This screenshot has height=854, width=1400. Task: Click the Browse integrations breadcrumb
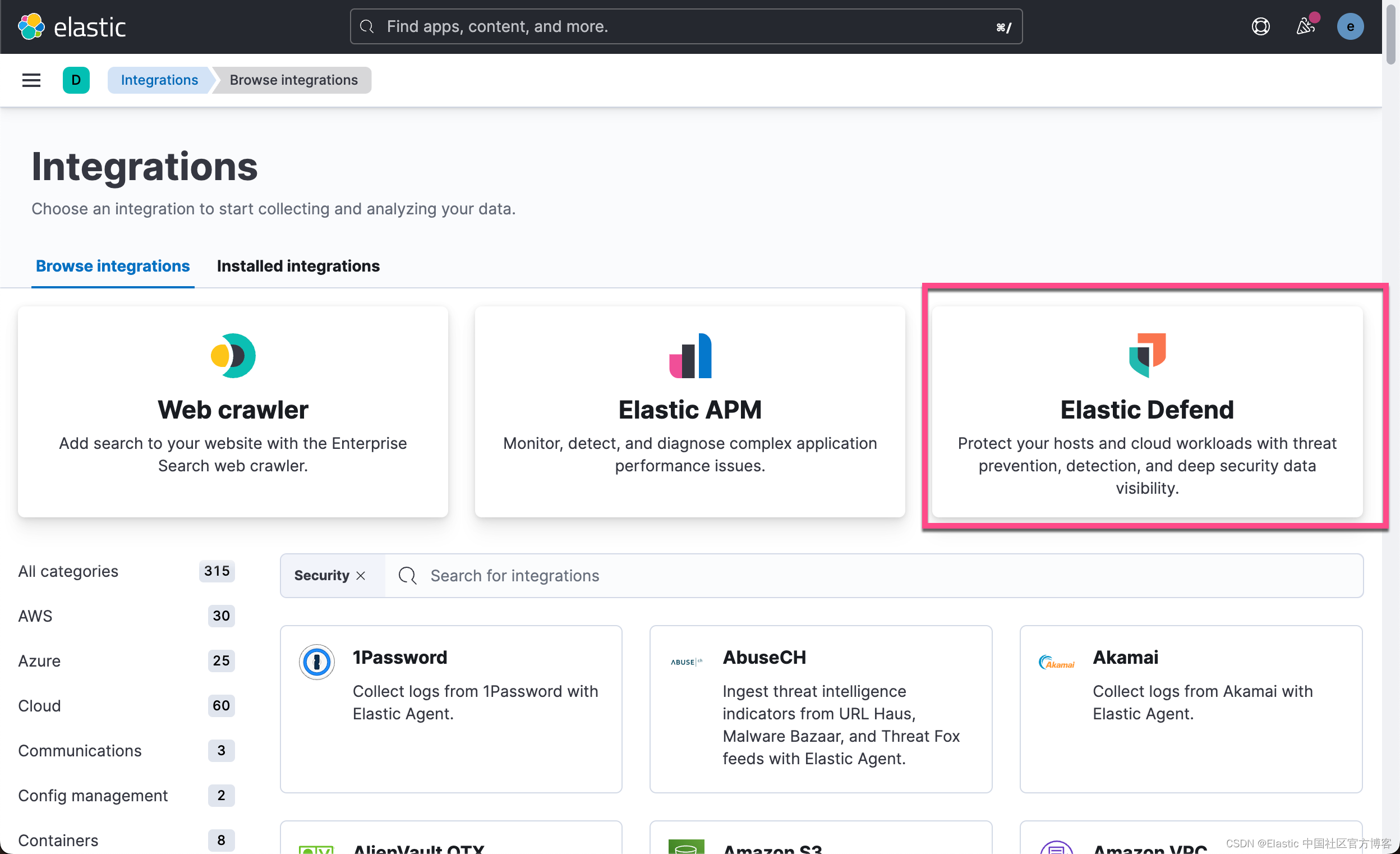click(294, 80)
